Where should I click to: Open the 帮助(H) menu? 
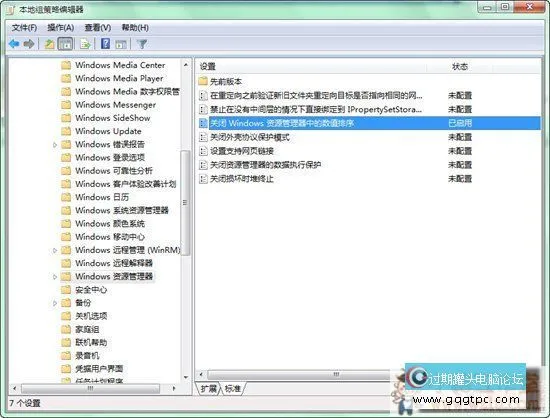click(x=135, y=28)
